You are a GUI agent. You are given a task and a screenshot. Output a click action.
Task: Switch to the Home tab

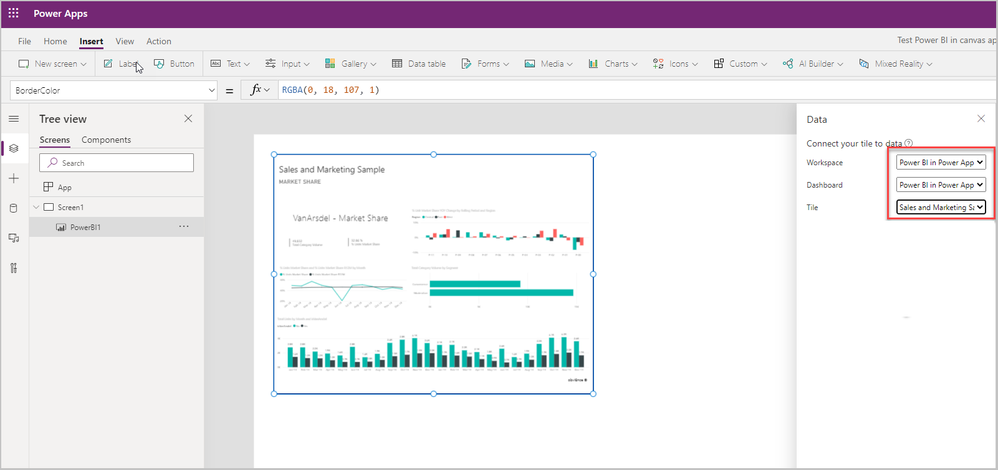[x=55, y=41]
